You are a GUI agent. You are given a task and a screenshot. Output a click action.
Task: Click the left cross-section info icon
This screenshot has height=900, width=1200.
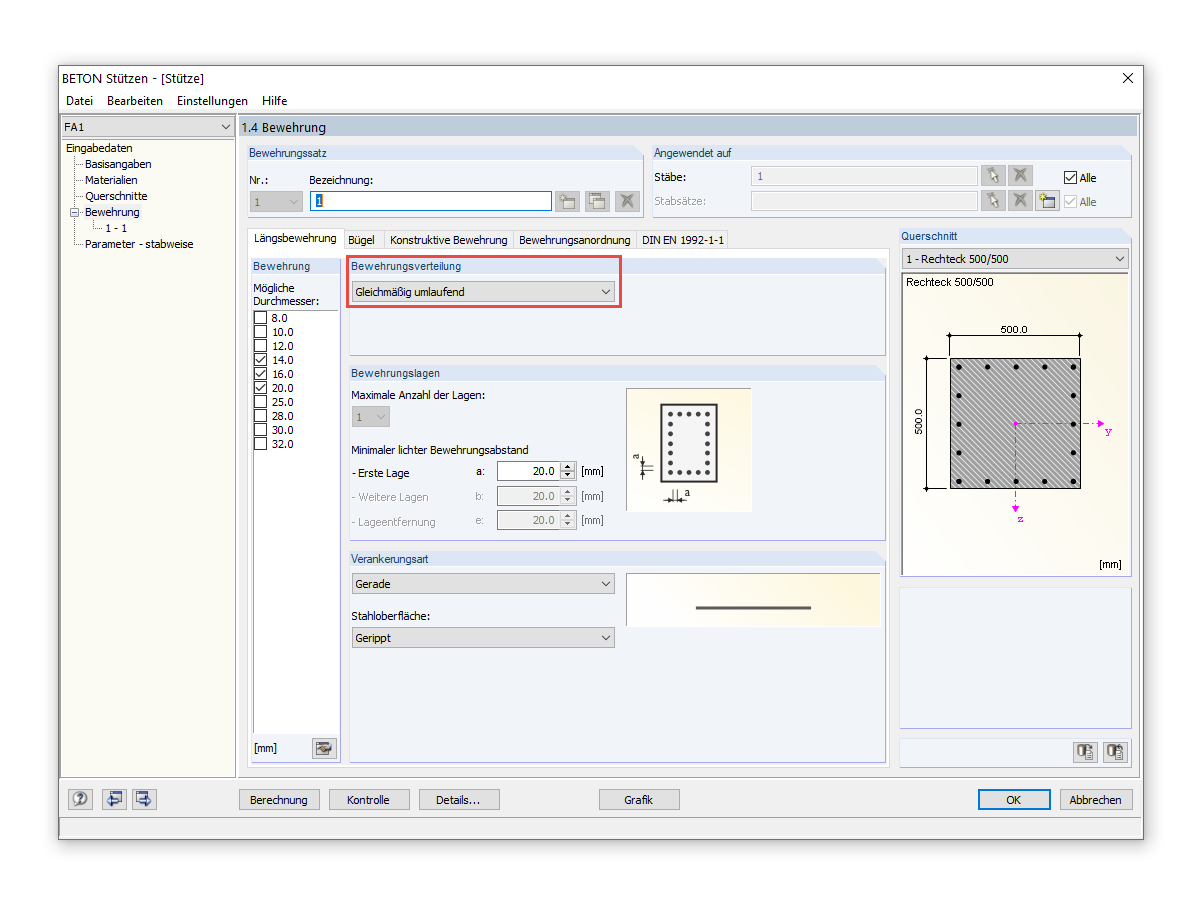(1085, 753)
